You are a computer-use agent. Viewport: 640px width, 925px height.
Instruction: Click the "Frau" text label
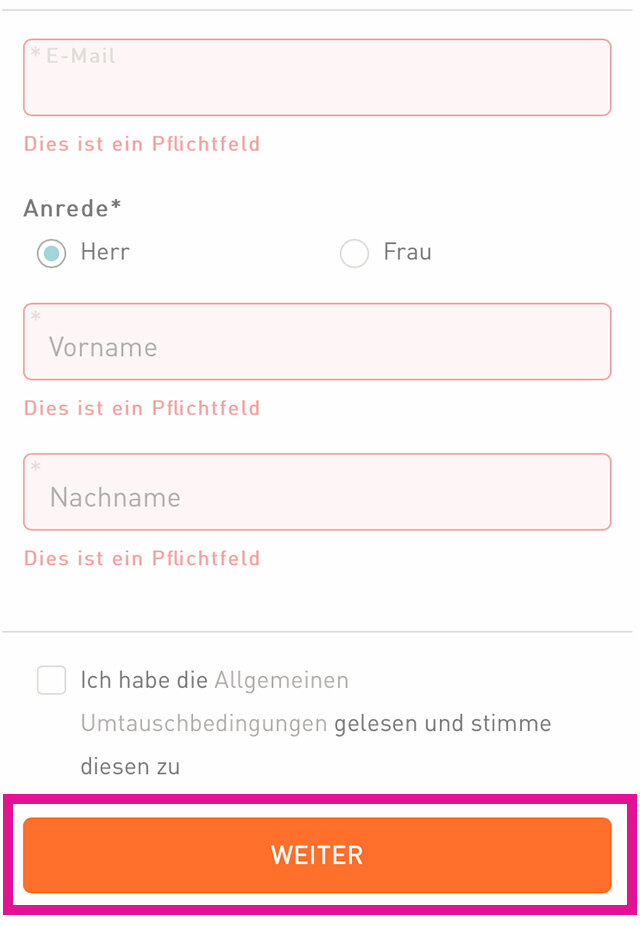pyautogui.click(x=407, y=252)
